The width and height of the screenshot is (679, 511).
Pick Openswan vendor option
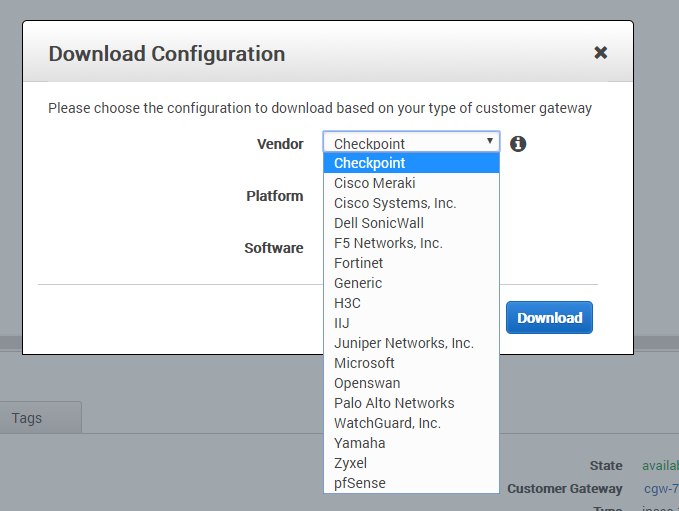(411, 383)
